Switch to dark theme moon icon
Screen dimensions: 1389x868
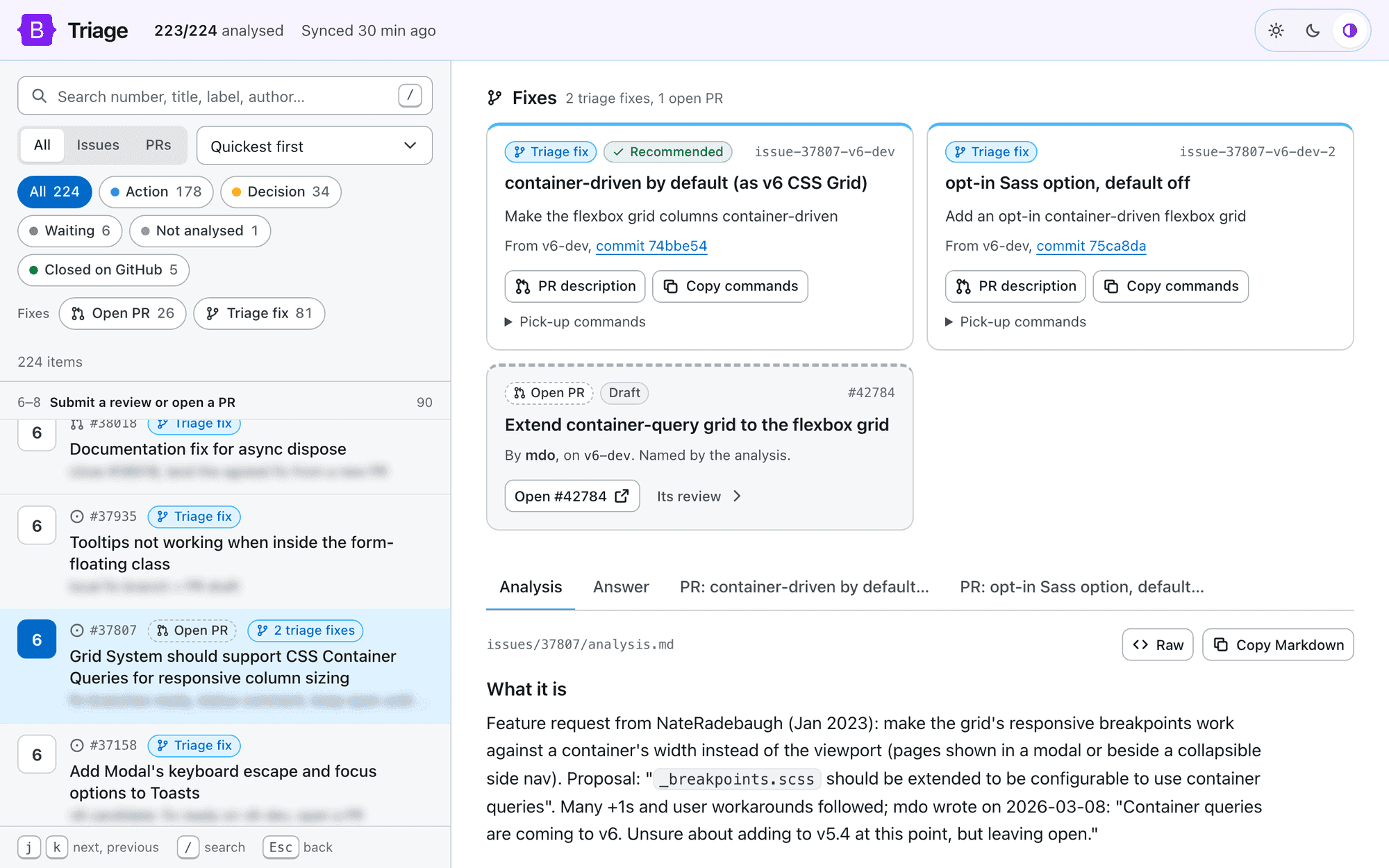point(1313,31)
